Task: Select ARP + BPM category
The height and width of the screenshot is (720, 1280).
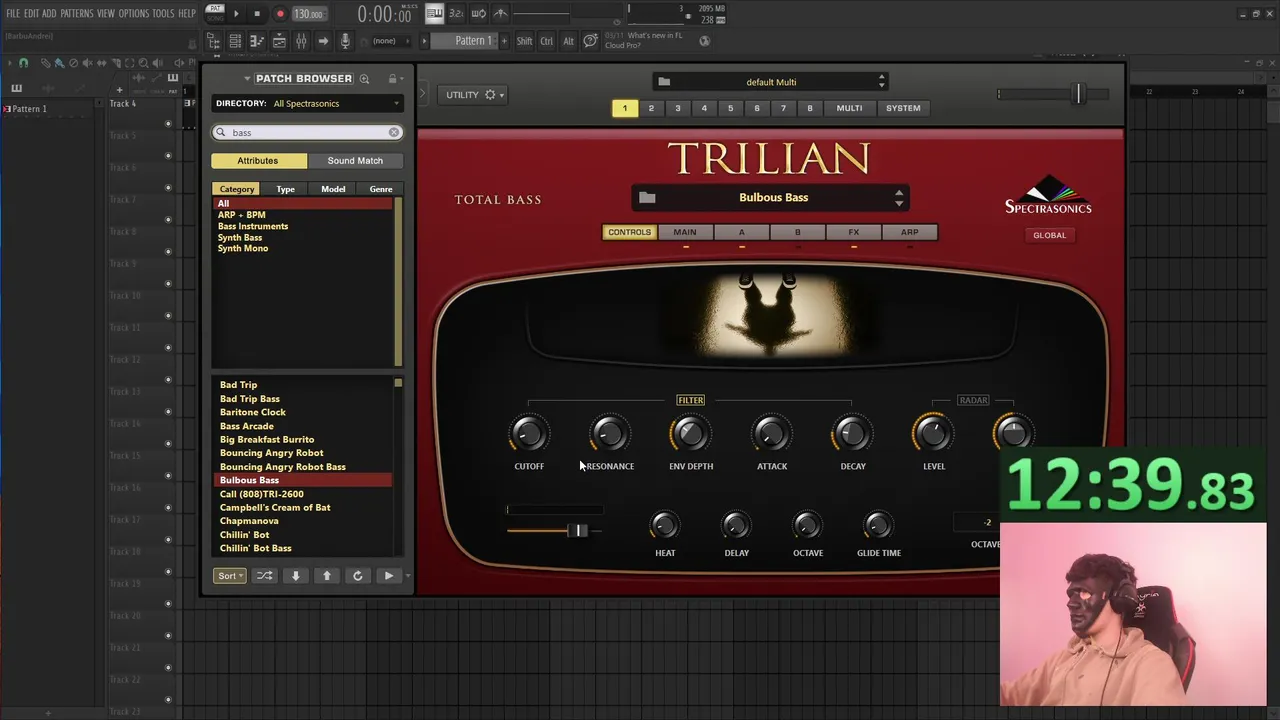Action: pyautogui.click(x=242, y=215)
